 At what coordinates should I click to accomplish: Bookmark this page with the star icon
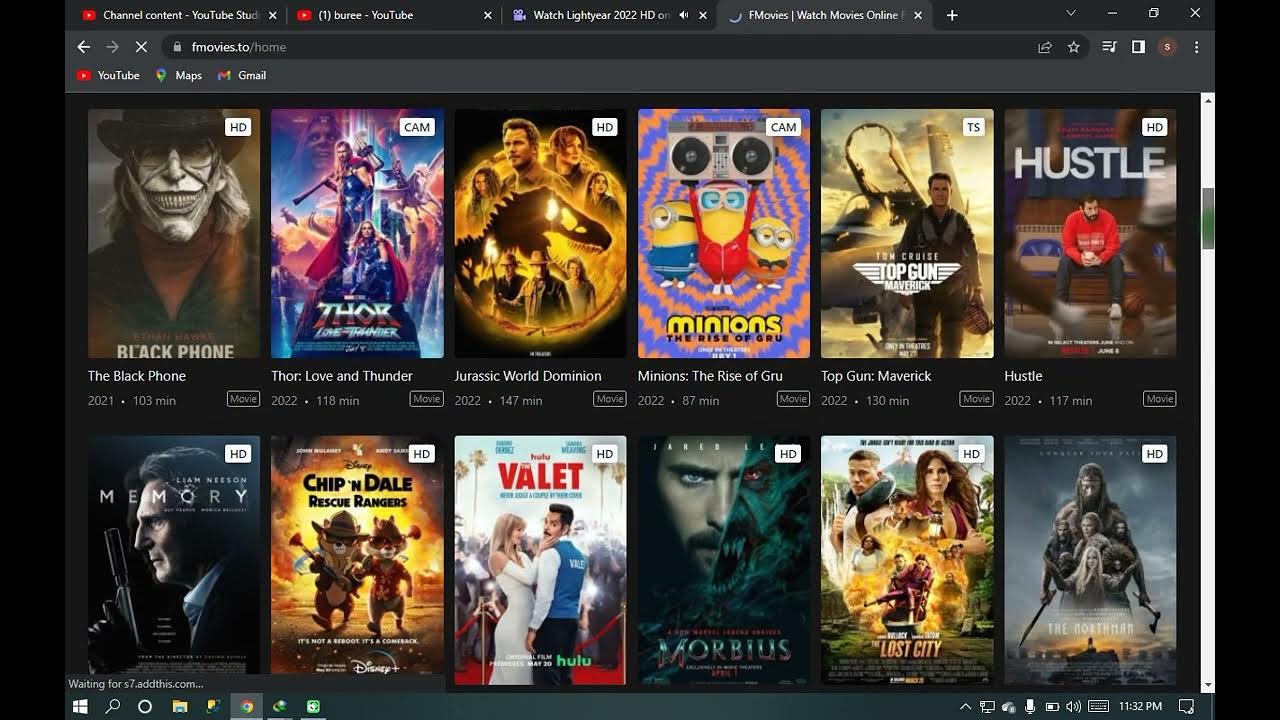[x=1073, y=47]
